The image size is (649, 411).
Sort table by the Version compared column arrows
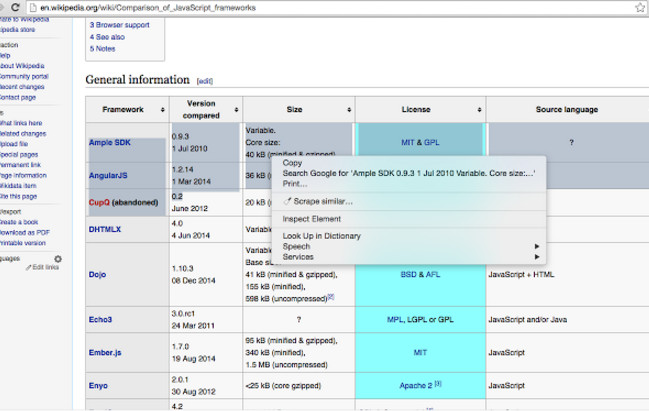coord(236,110)
